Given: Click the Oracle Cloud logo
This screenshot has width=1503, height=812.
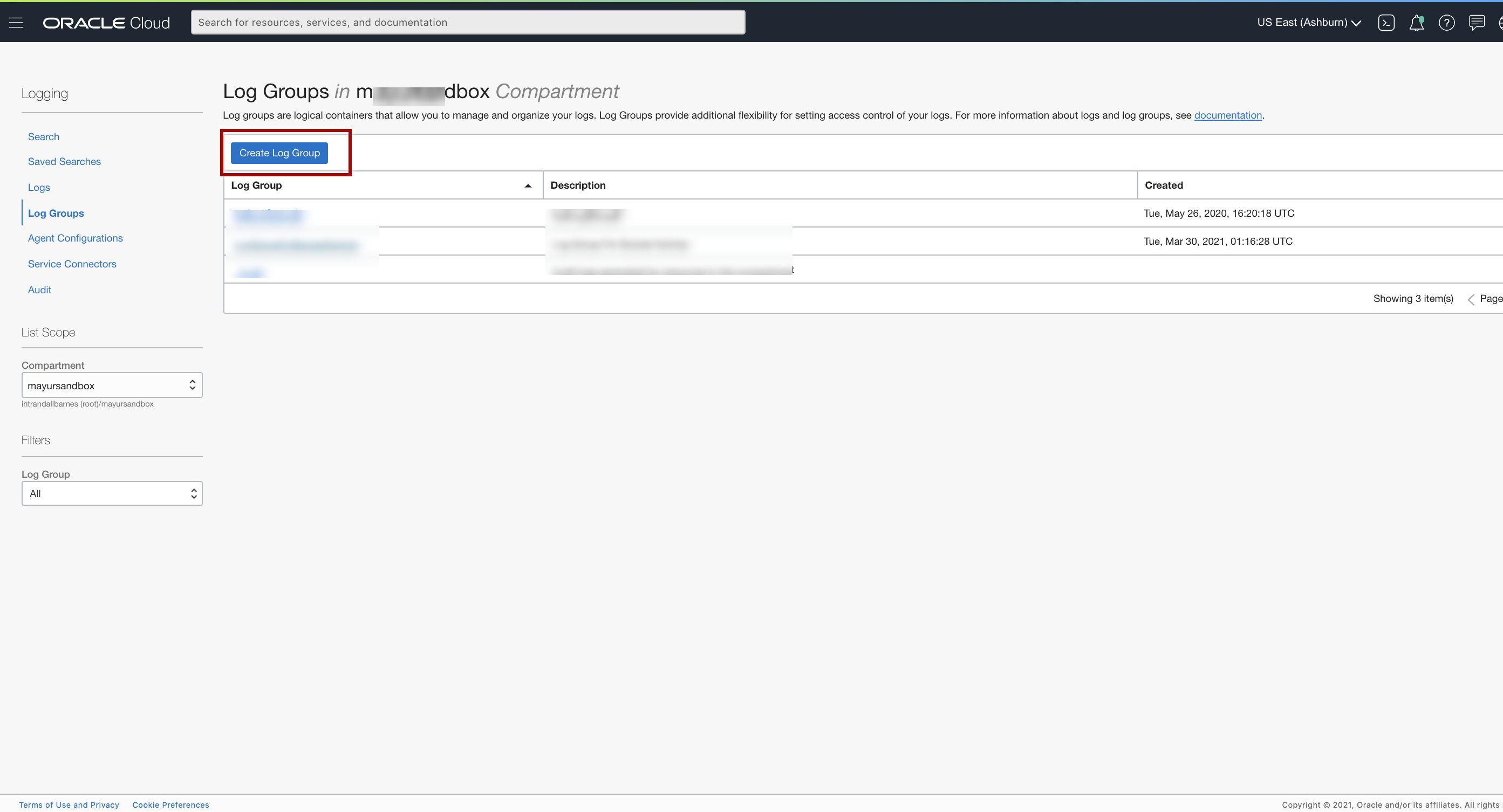Looking at the screenshot, I should [x=106, y=22].
